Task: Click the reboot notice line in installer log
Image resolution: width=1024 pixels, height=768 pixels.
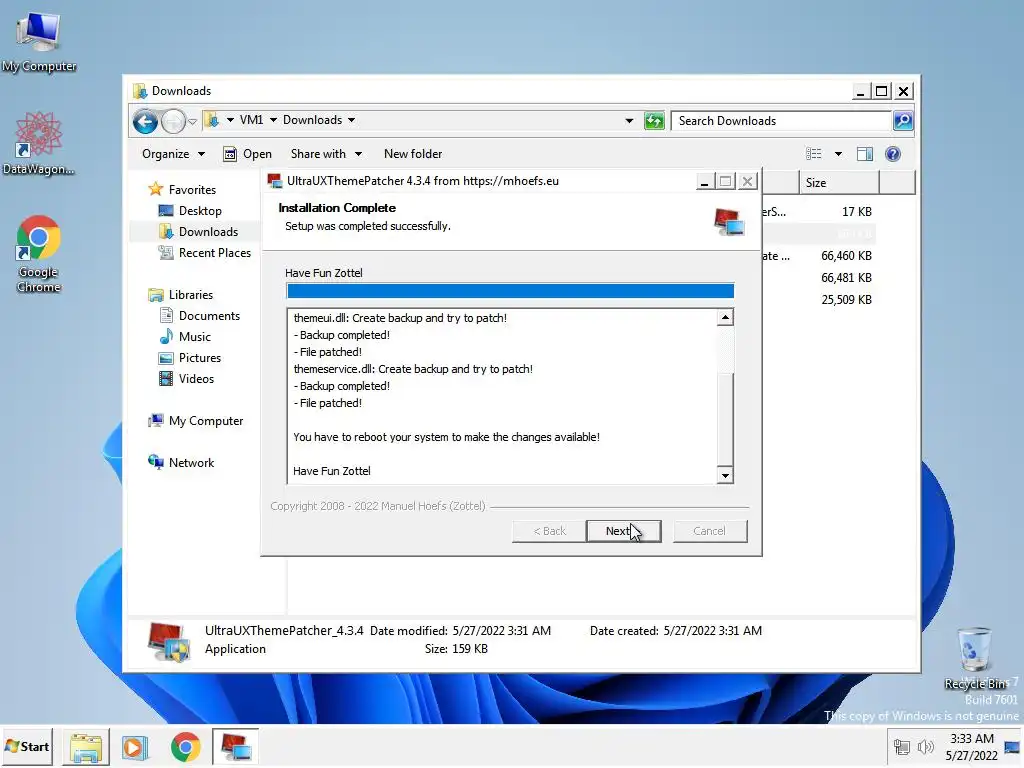Action: 446,437
